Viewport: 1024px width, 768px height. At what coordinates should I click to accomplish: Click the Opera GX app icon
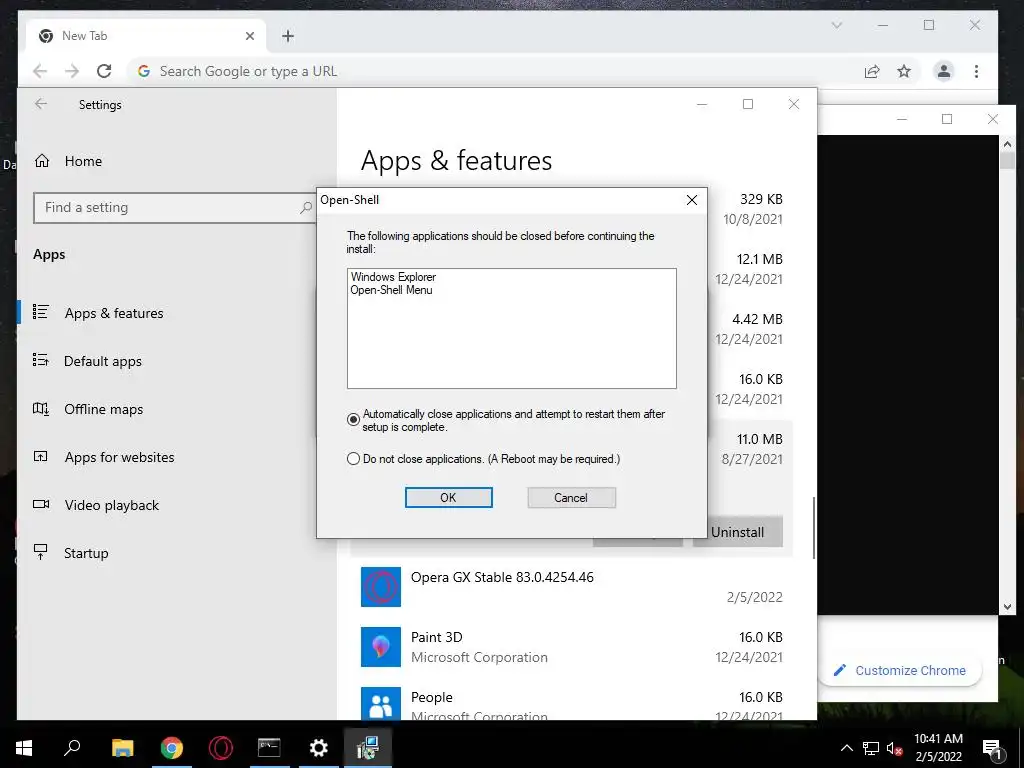coord(381,586)
